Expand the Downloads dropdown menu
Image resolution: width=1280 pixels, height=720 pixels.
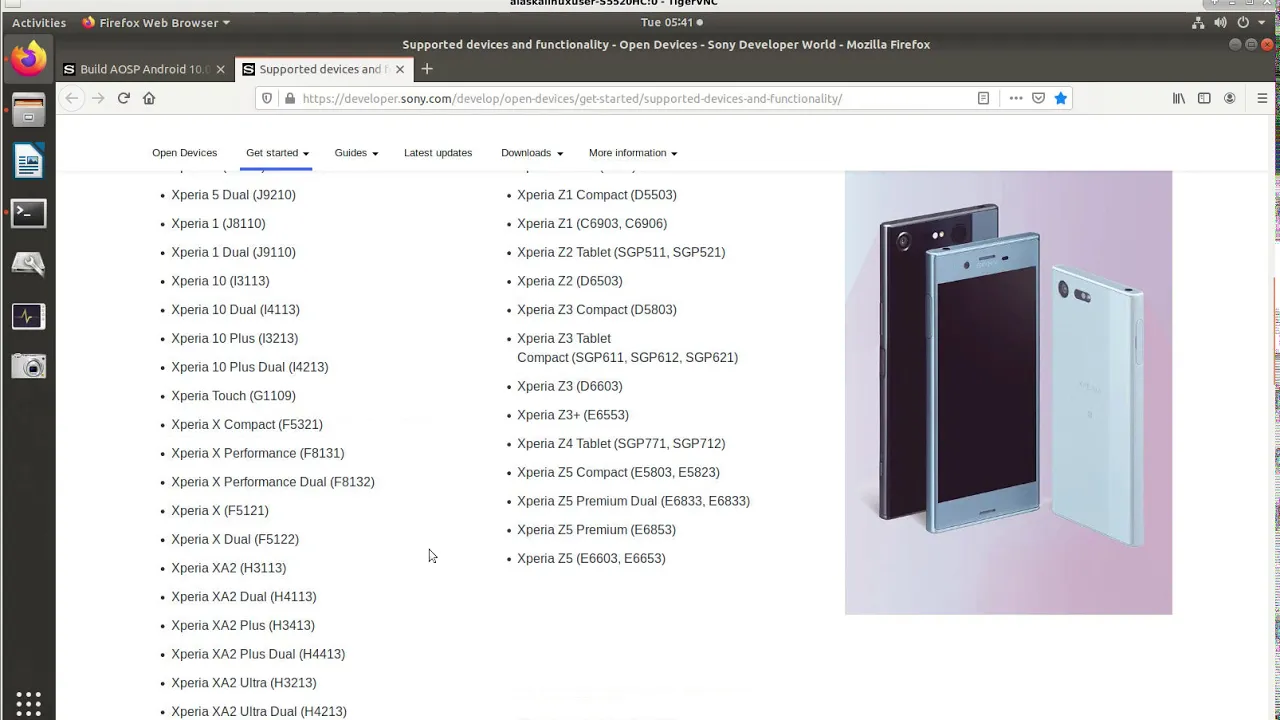tap(532, 153)
